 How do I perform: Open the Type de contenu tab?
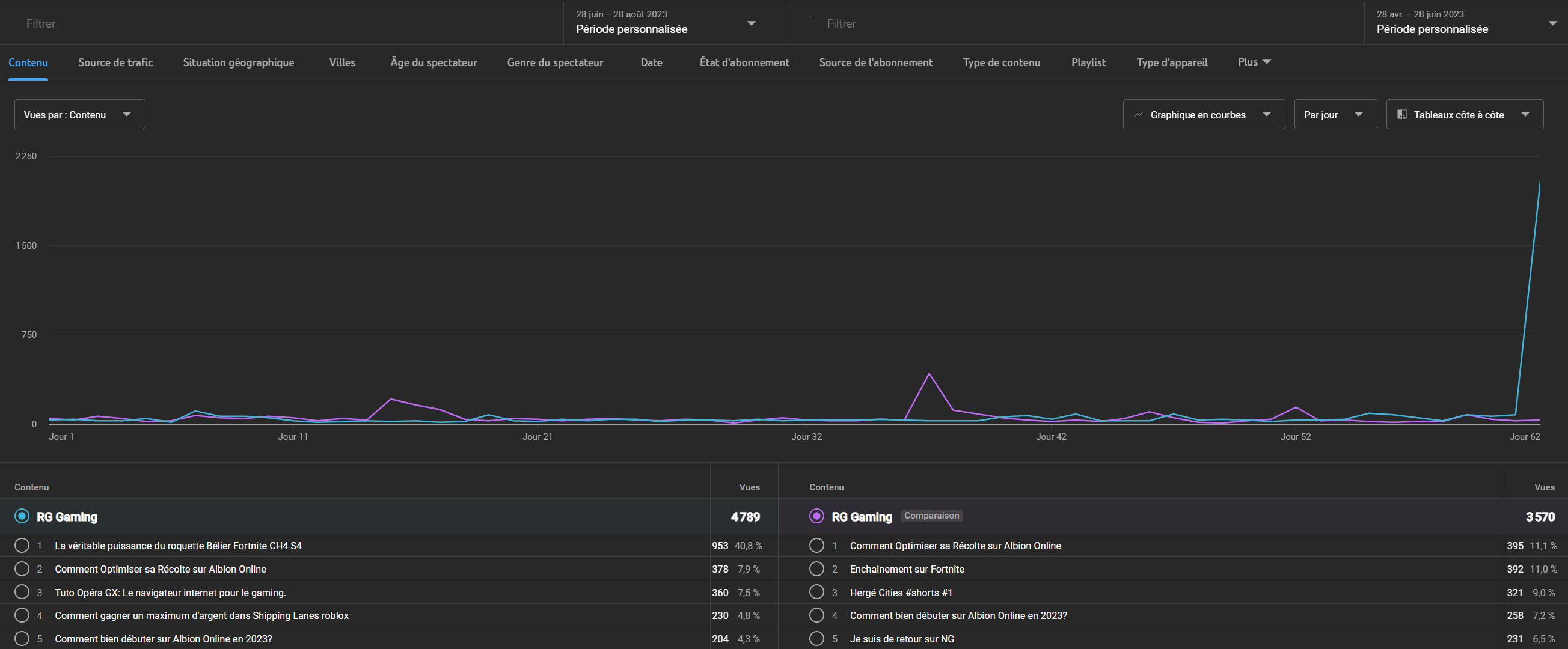tap(1001, 62)
